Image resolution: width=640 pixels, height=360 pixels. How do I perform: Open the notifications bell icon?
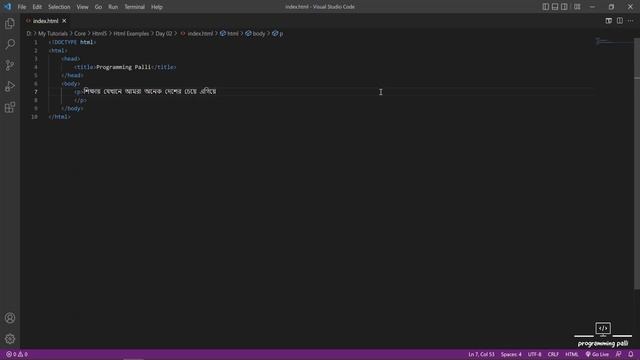631,354
